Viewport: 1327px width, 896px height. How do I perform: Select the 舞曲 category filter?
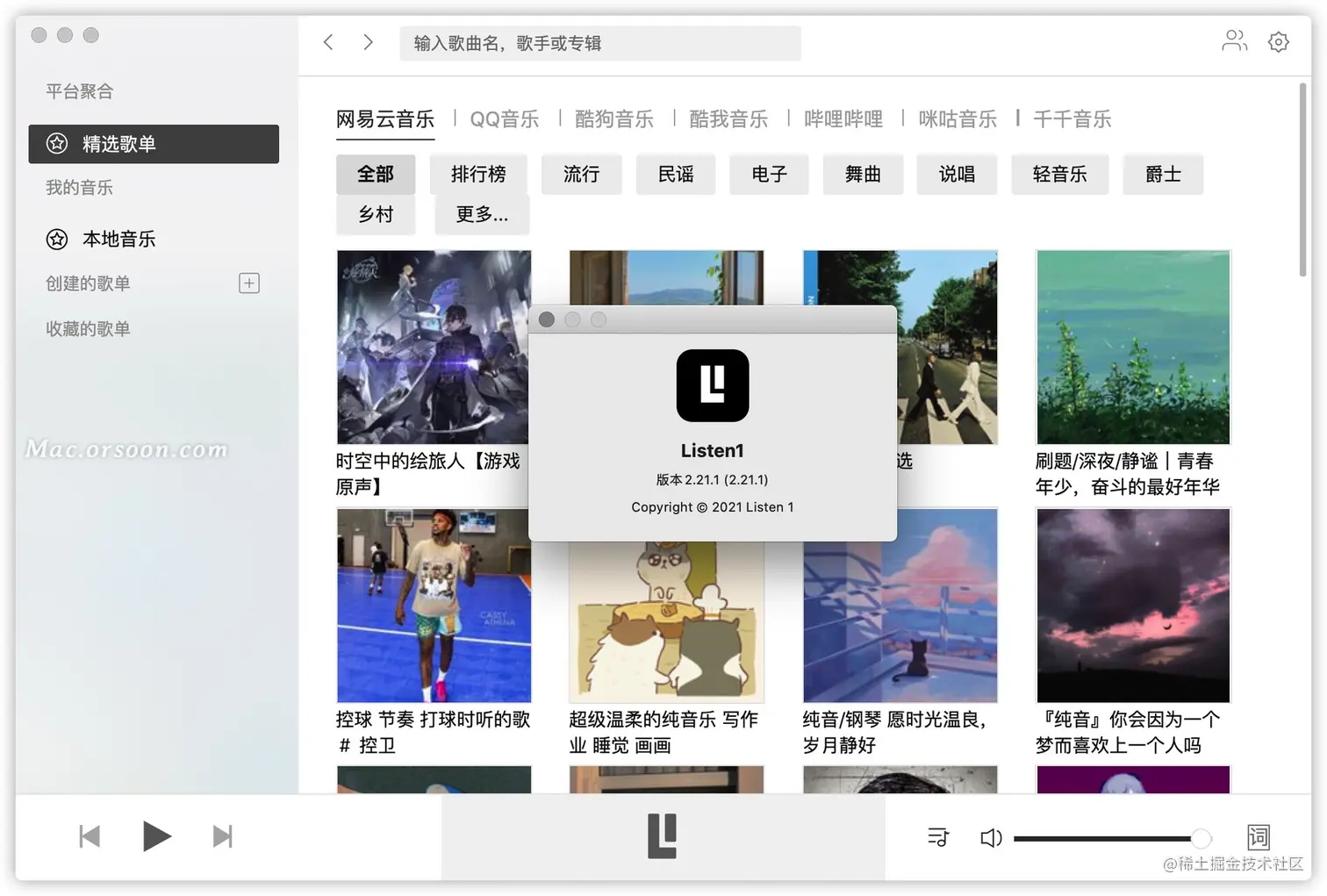coord(863,174)
